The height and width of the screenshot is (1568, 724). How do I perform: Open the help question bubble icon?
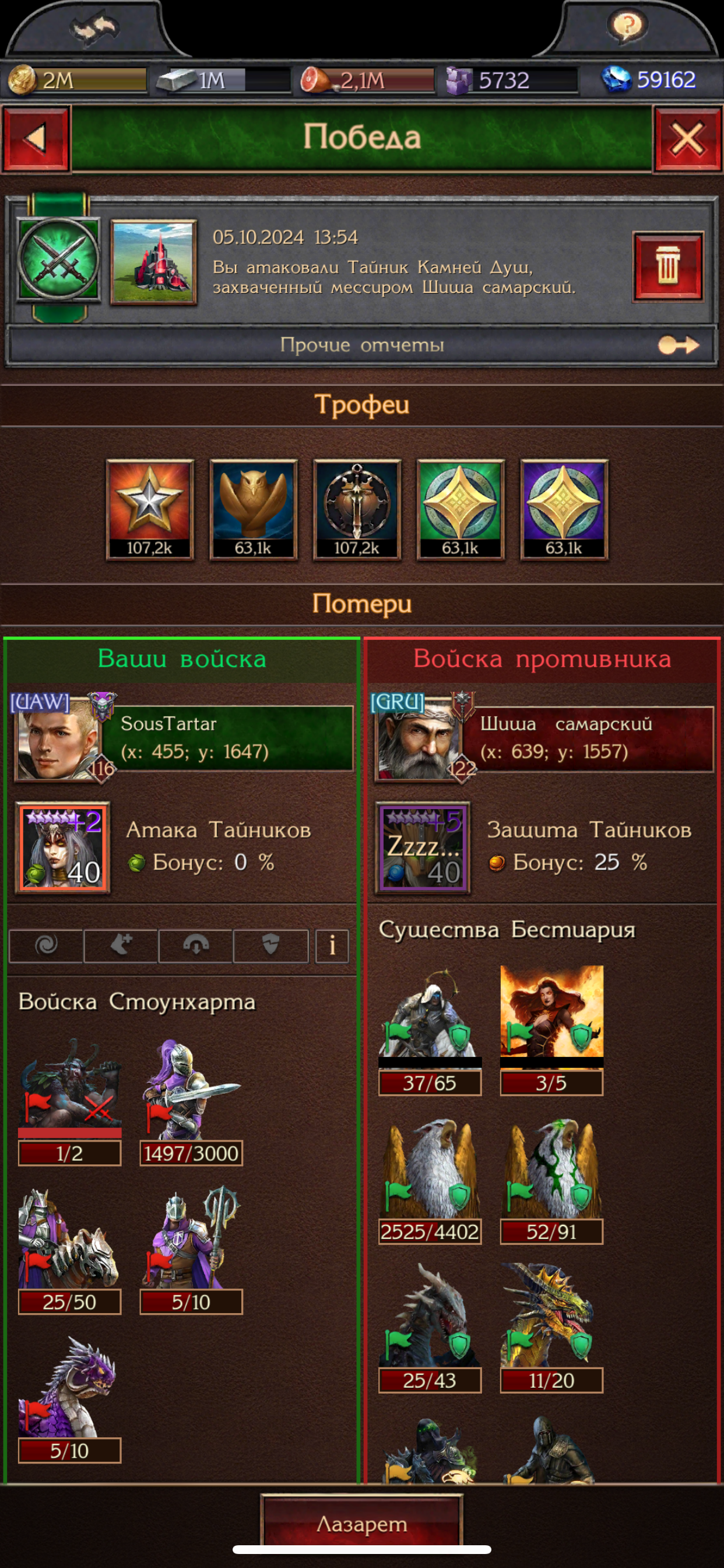point(627,26)
